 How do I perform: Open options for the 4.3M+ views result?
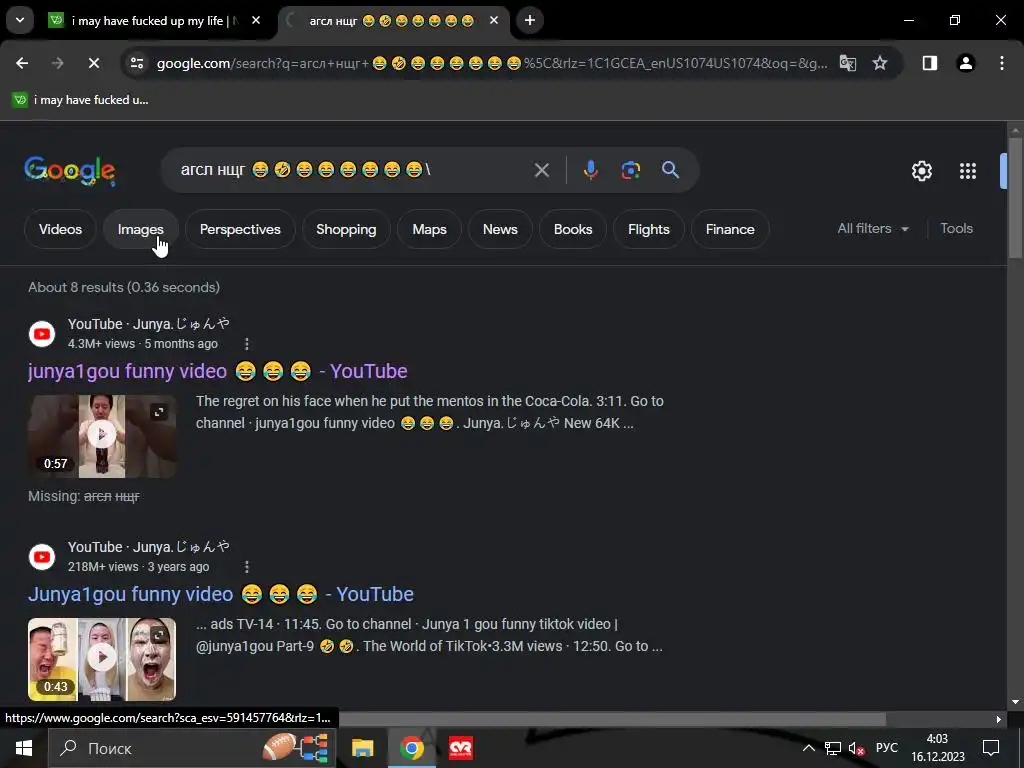click(x=247, y=344)
